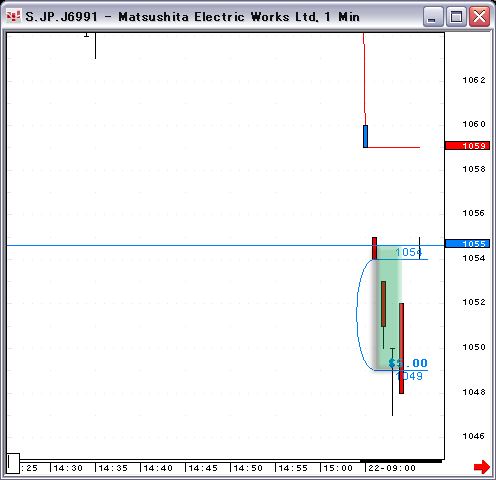Click the $5.00 measurement label

click(408, 363)
